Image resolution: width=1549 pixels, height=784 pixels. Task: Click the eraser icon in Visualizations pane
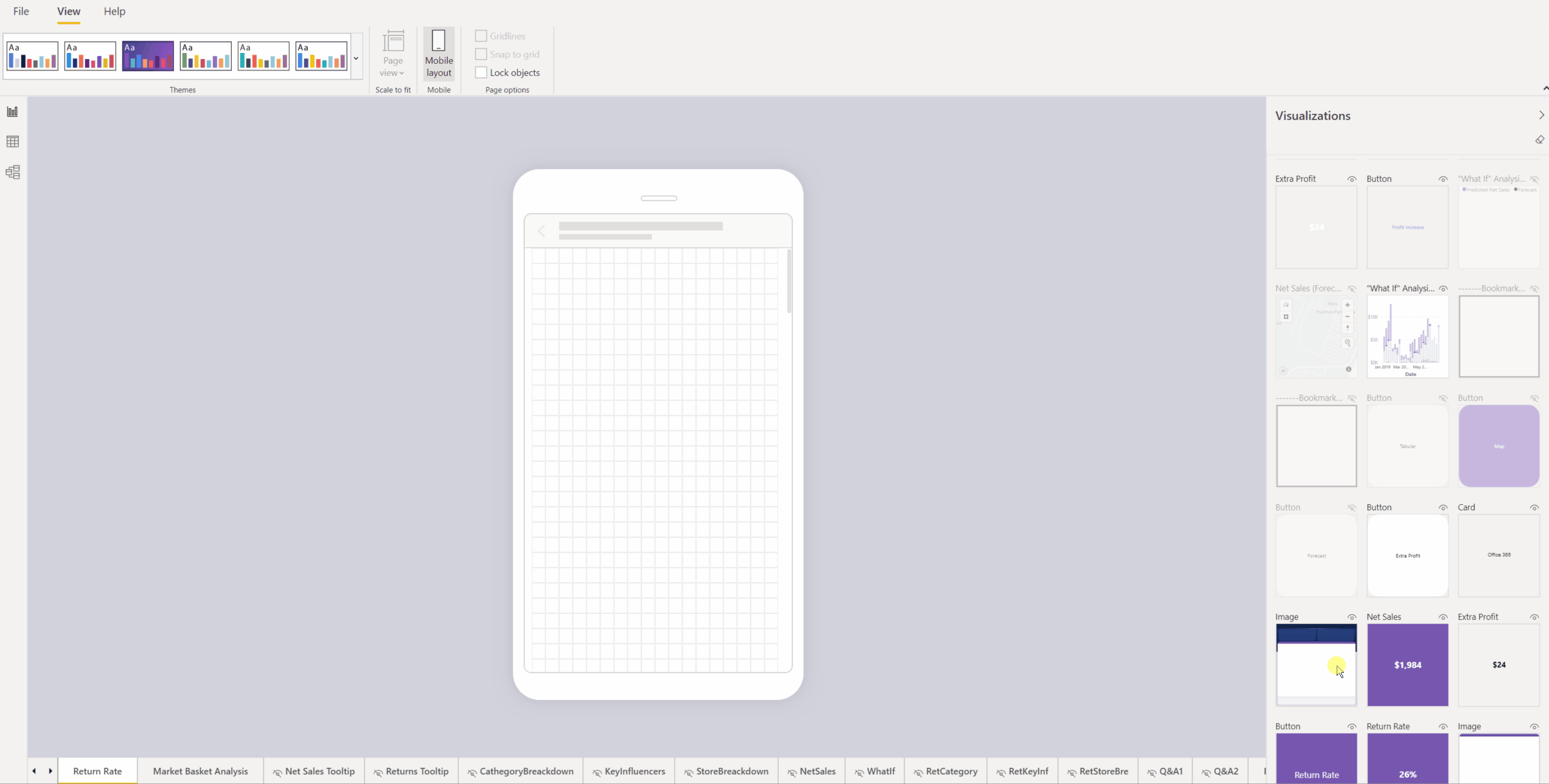coord(1540,140)
